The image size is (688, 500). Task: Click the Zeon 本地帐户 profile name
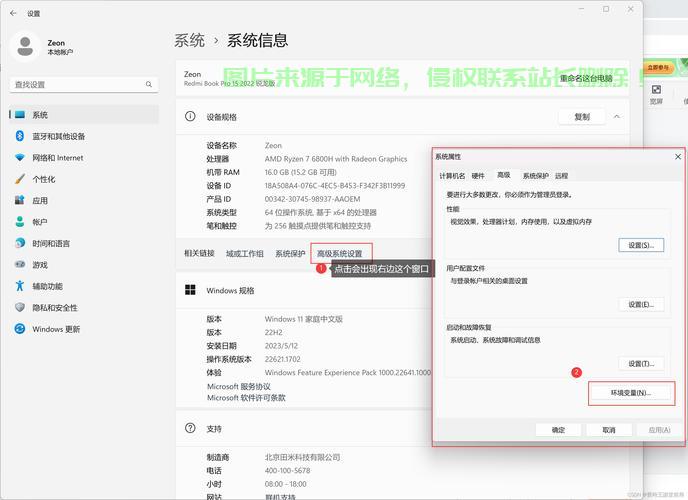point(60,47)
